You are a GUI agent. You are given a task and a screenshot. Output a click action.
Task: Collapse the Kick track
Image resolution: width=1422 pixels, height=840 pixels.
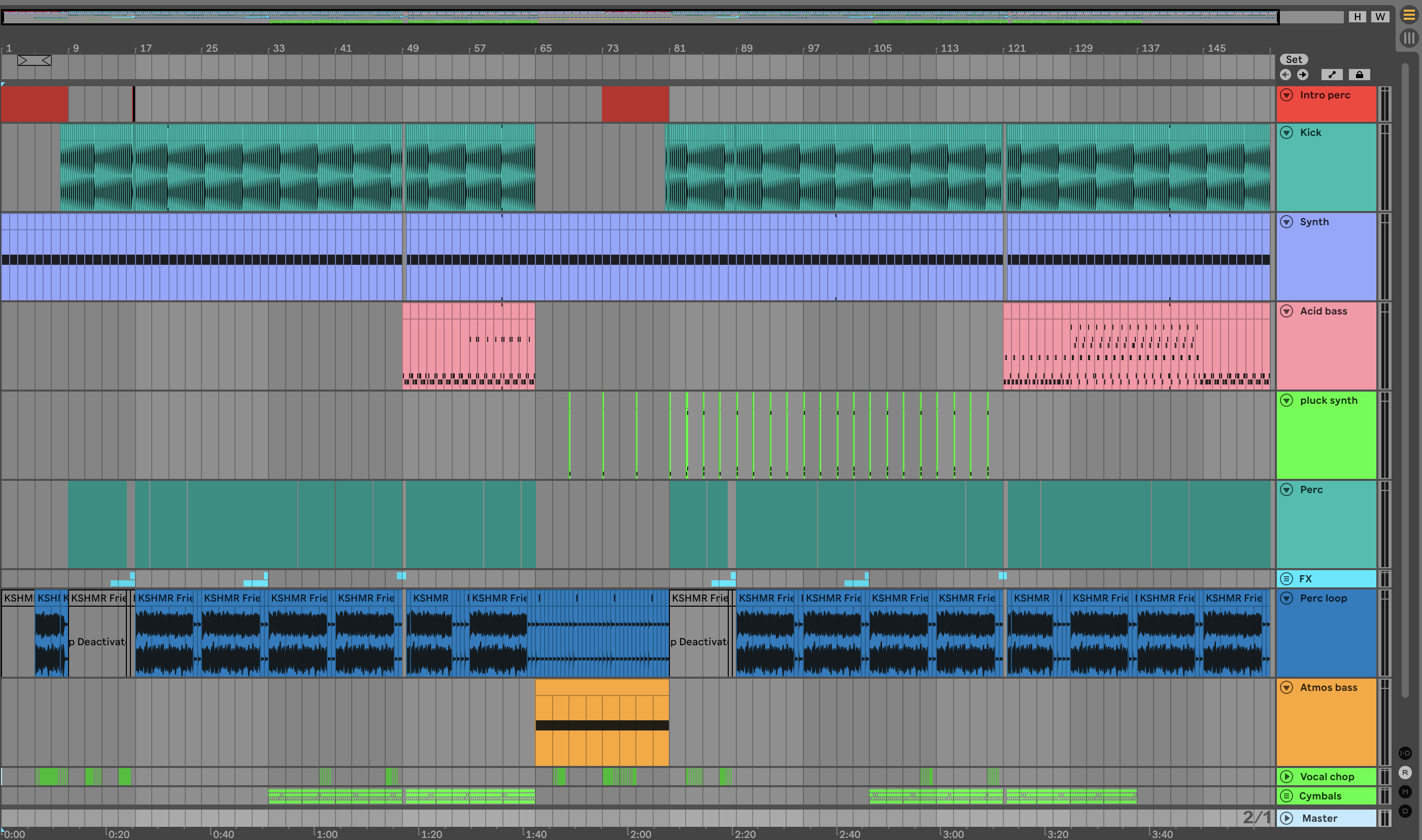coord(1286,132)
